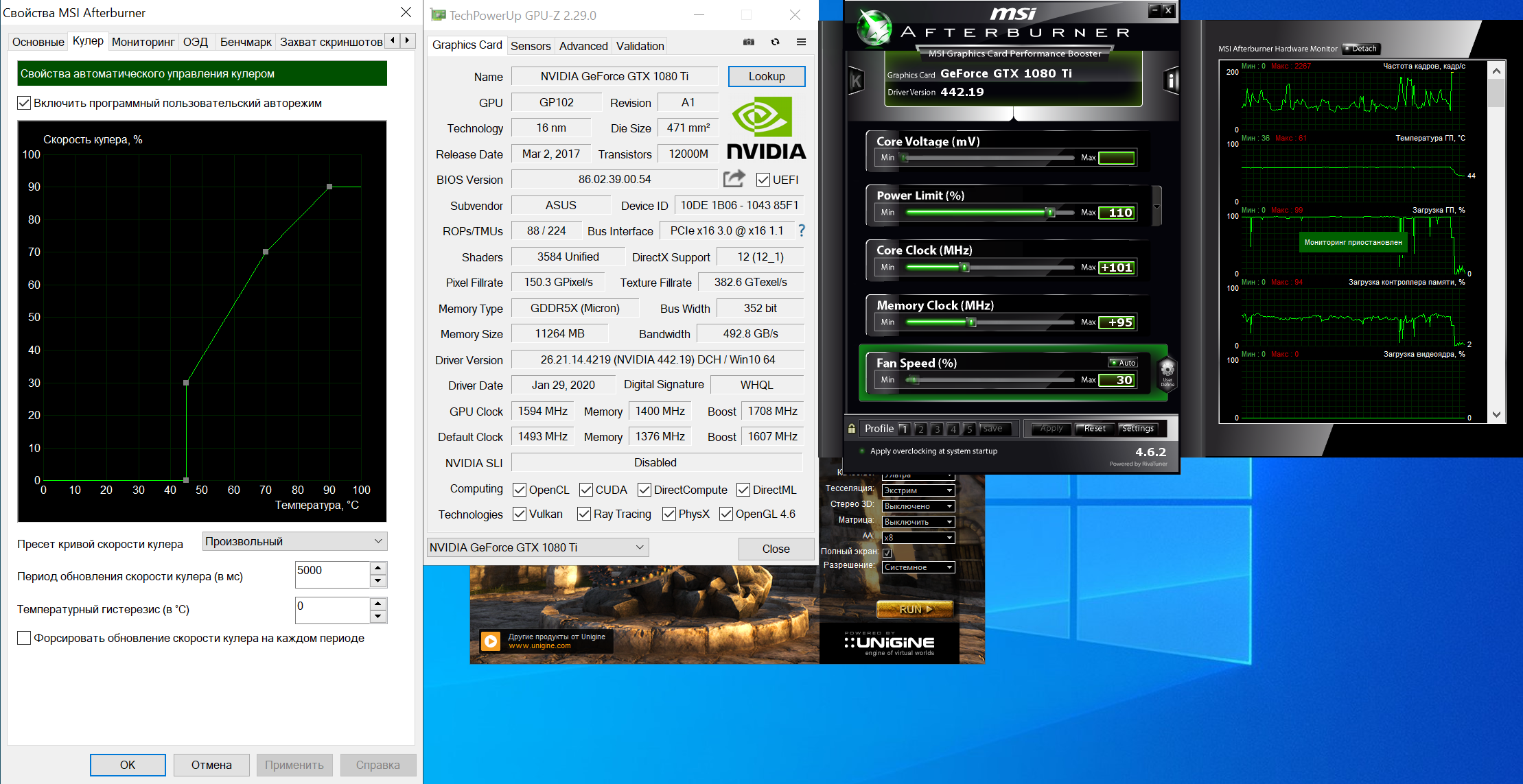Click the BIOS export share icon
The height and width of the screenshot is (784, 1523).
734,179
